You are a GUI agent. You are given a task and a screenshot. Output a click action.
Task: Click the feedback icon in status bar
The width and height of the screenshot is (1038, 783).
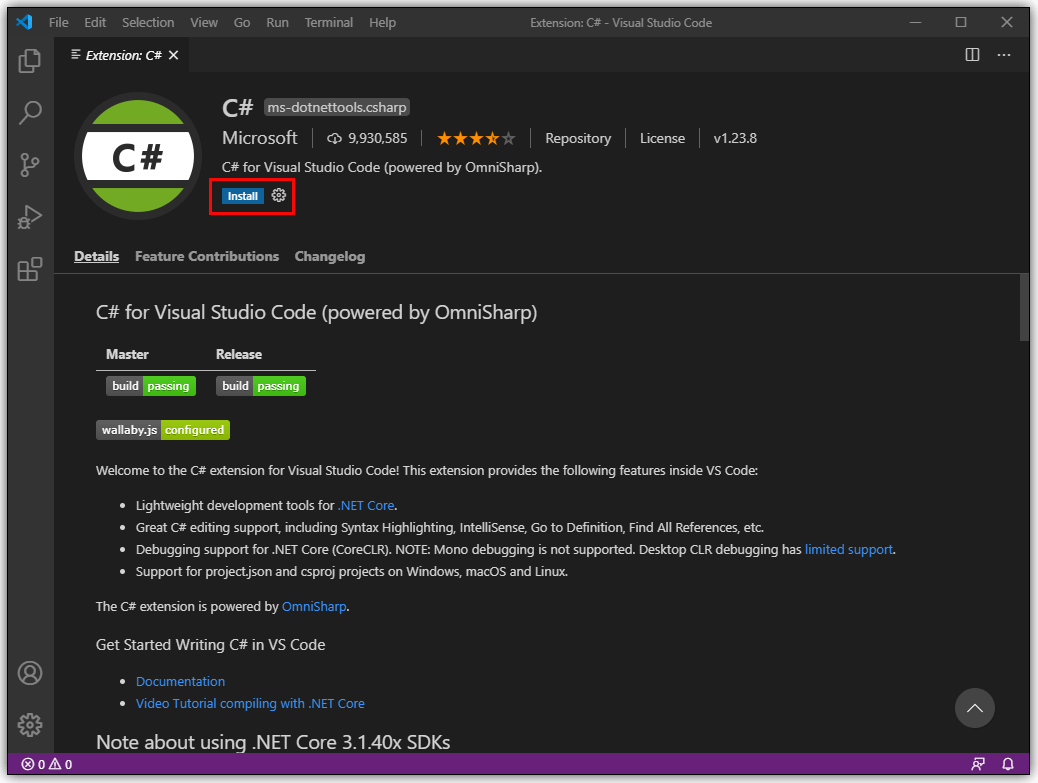click(x=978, y=764)
